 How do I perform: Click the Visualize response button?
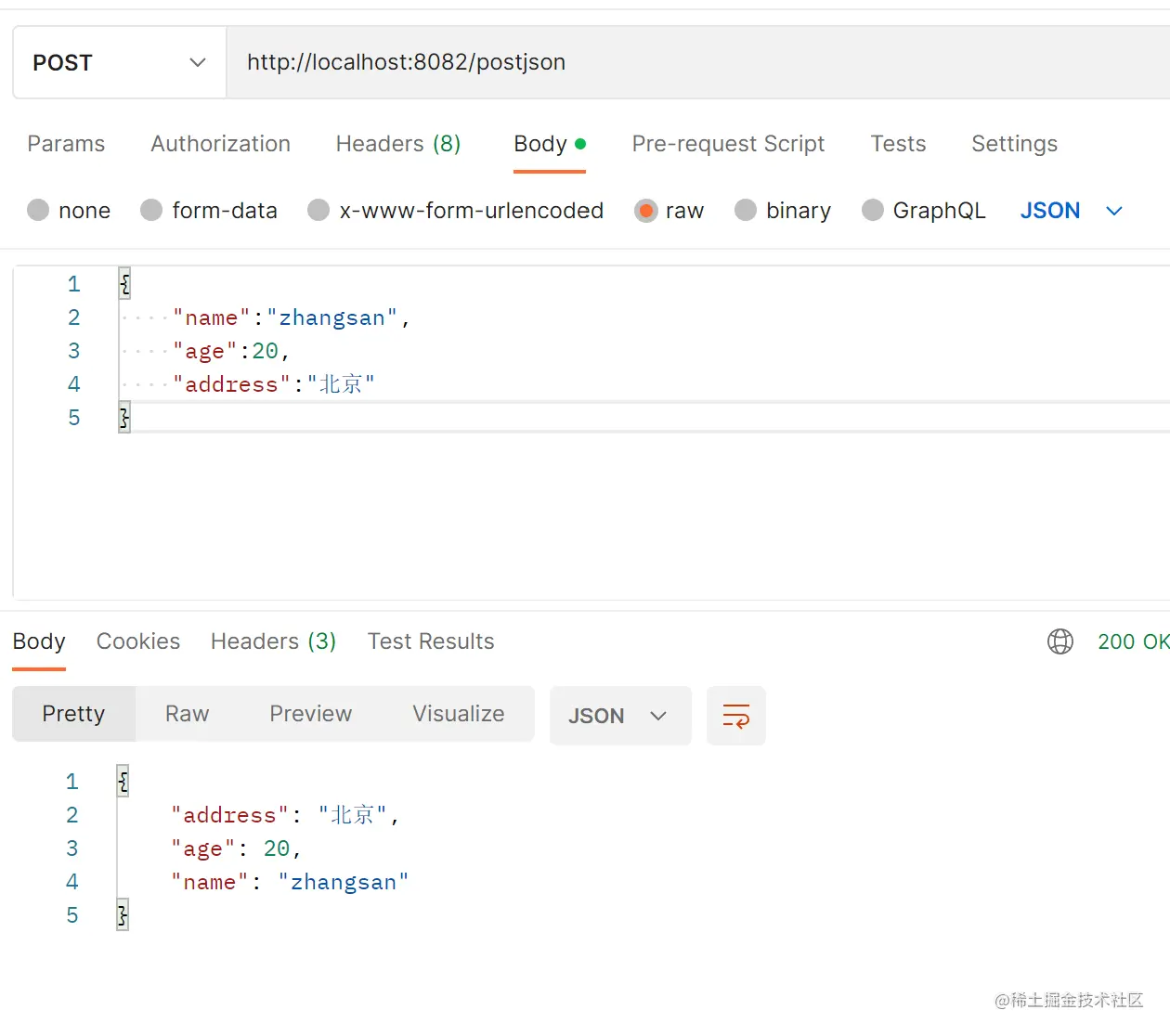pos(459,714)
